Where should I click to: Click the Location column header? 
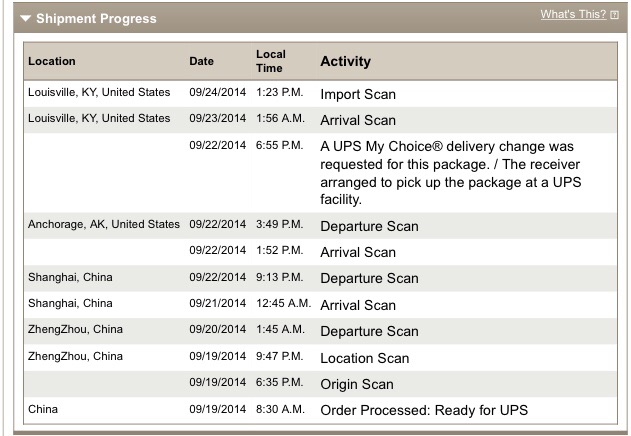point(52,61)
